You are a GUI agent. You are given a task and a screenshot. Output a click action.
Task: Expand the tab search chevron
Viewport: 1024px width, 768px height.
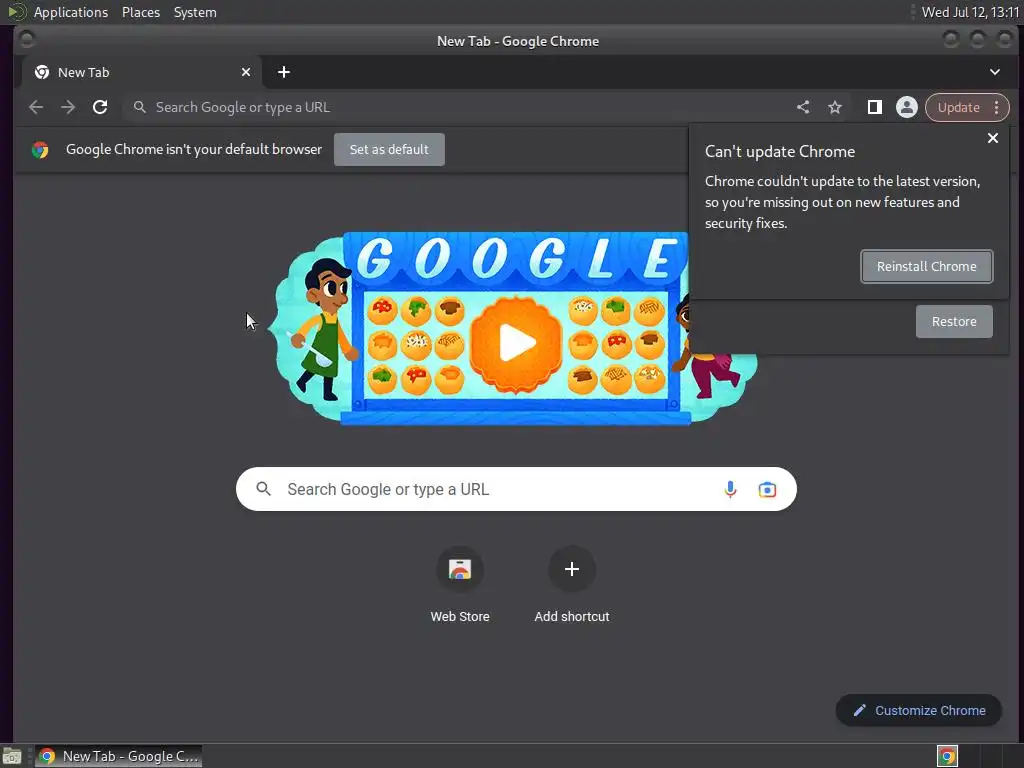coord(995,72)
